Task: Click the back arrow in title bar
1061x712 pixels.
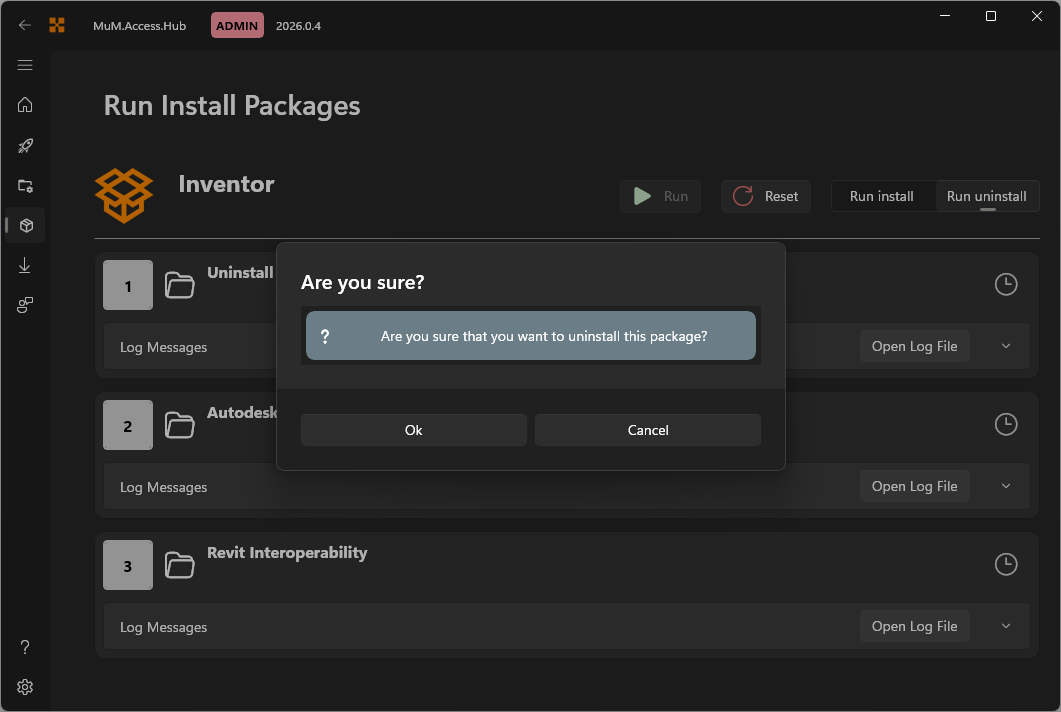Action: (x=25, y=25)
